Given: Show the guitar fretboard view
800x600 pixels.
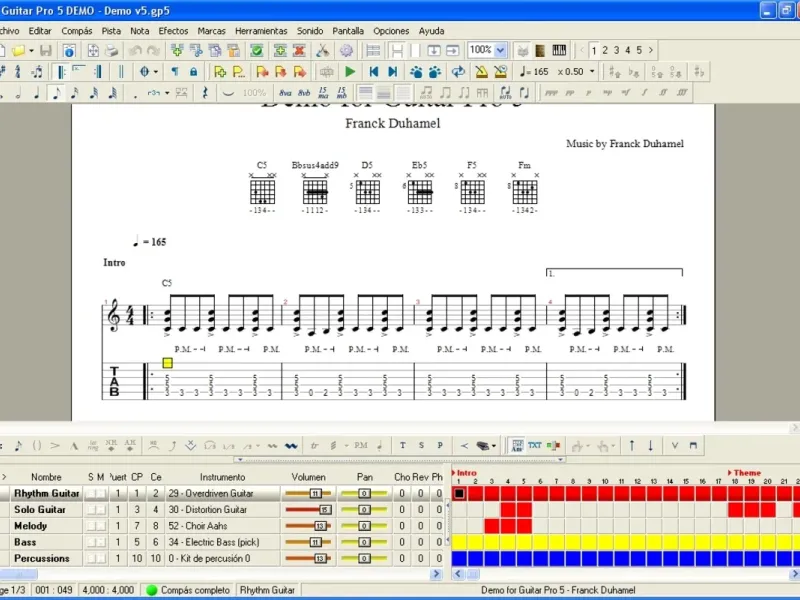Looking at the screenshot, I should click(541, 50).
